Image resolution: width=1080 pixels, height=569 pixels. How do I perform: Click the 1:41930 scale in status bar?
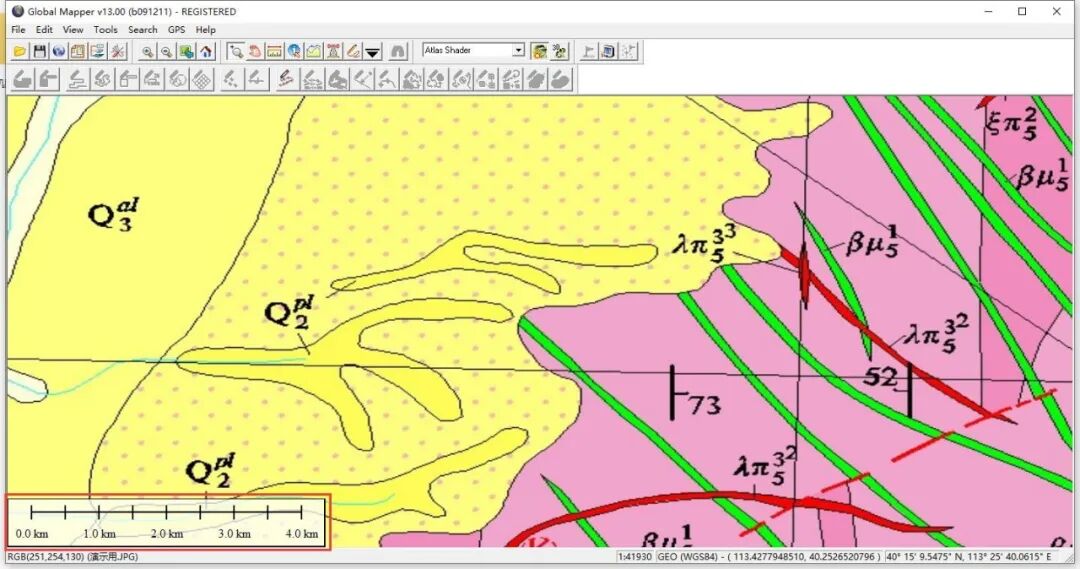point(634,557)
